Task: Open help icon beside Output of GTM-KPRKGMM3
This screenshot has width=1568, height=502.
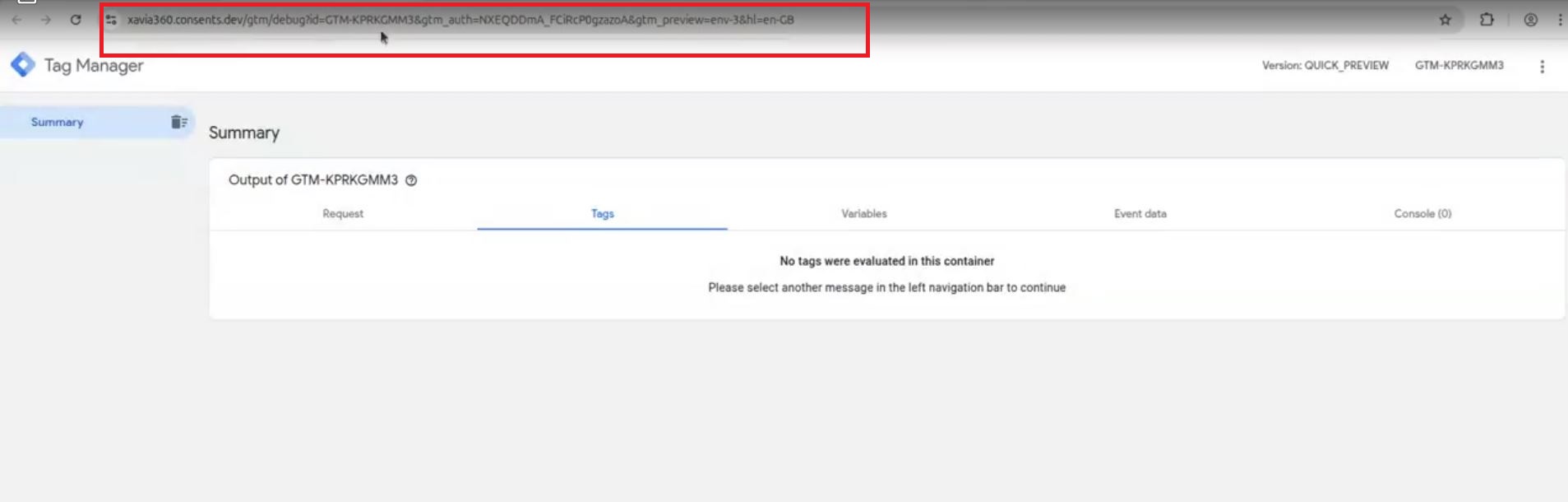Action: tap(411, 180)
